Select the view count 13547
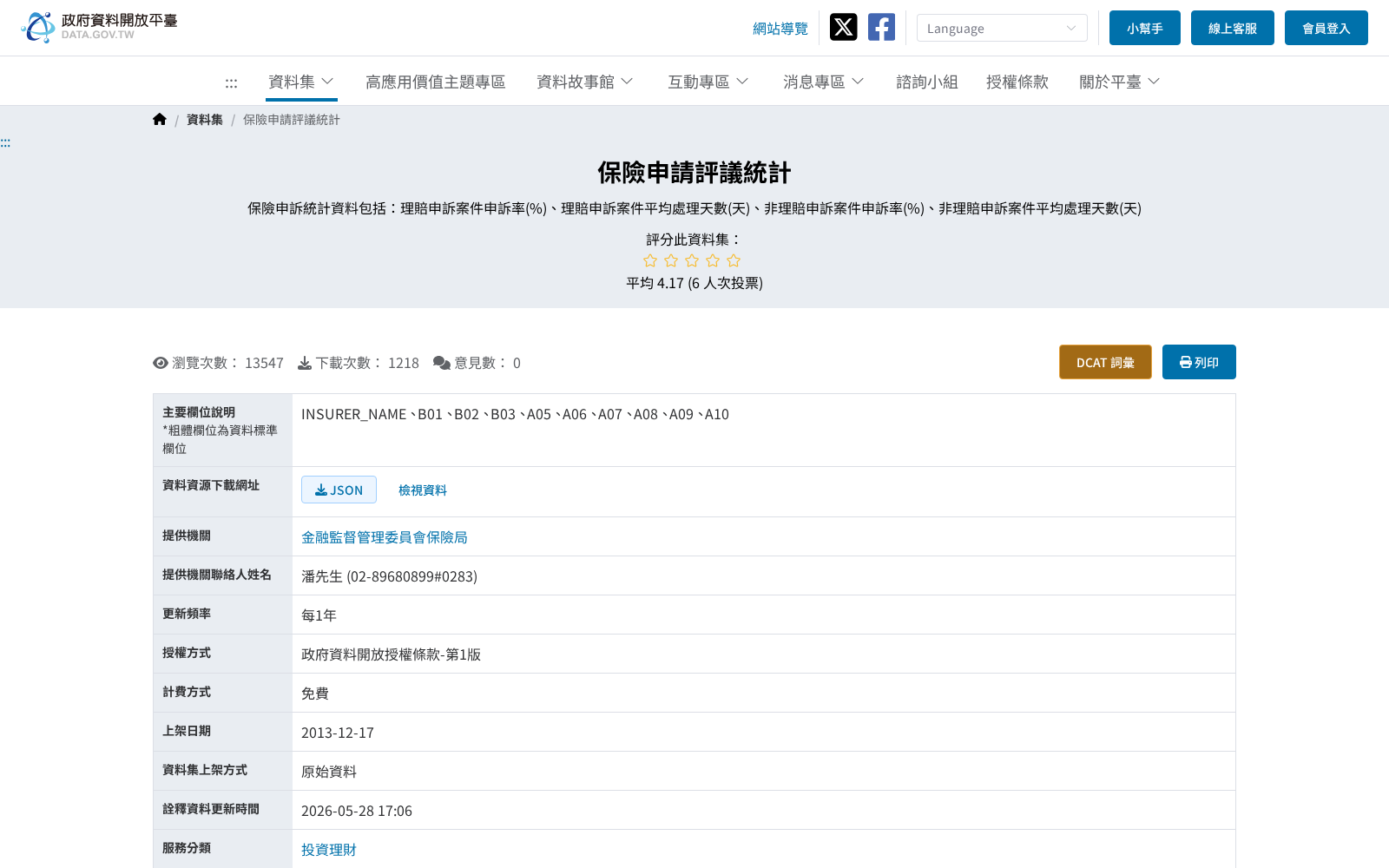 click(264, 363)
